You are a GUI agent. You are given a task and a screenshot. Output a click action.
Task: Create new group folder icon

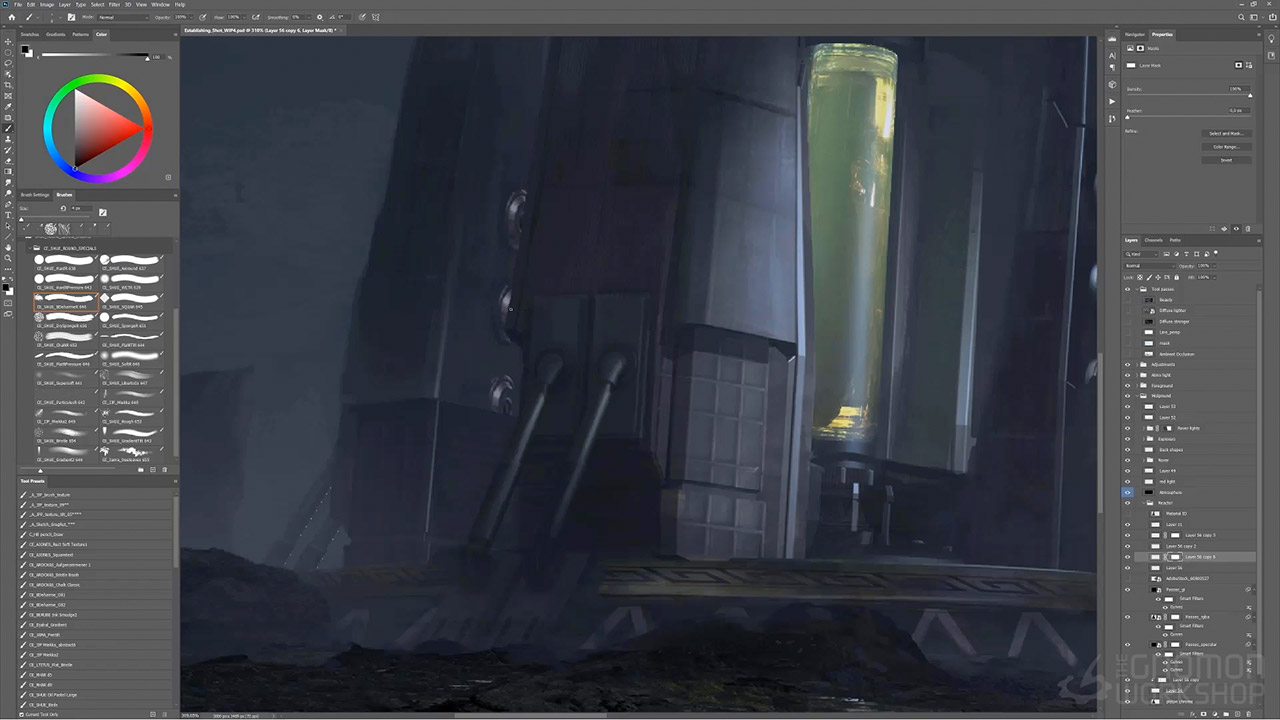point(1226,714)
